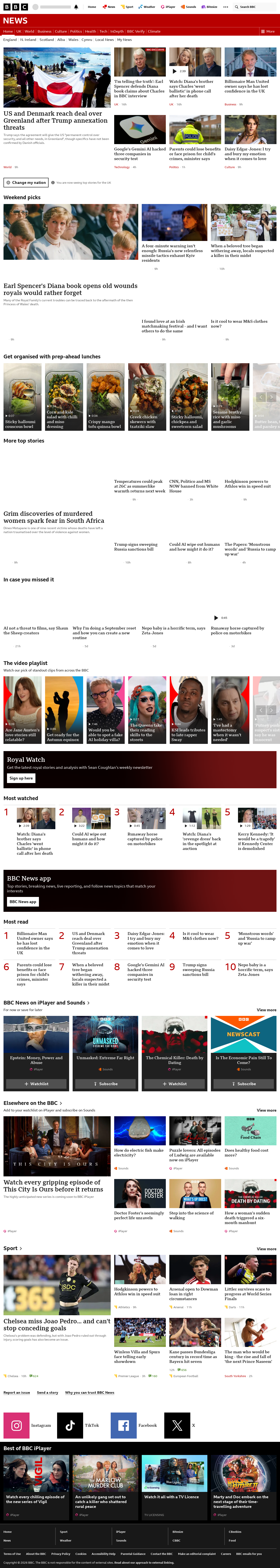This screenshot has height=1568, width=280.
Task: Open the Sticky halloumi couscous bowl video card
Action: [x=23, y=397]
